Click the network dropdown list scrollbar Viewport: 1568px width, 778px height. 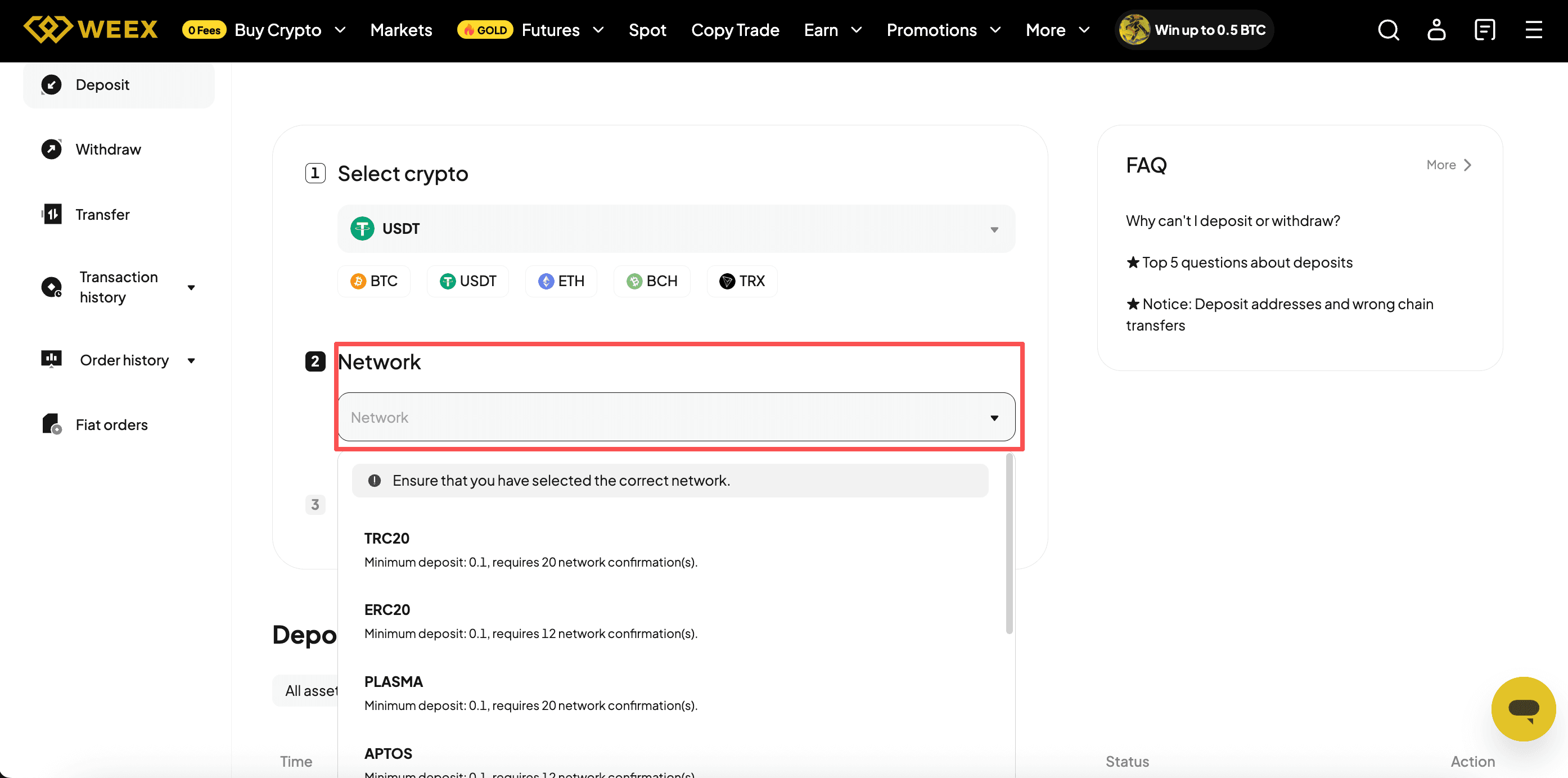pyautogui.click(x=1009, y=544)
